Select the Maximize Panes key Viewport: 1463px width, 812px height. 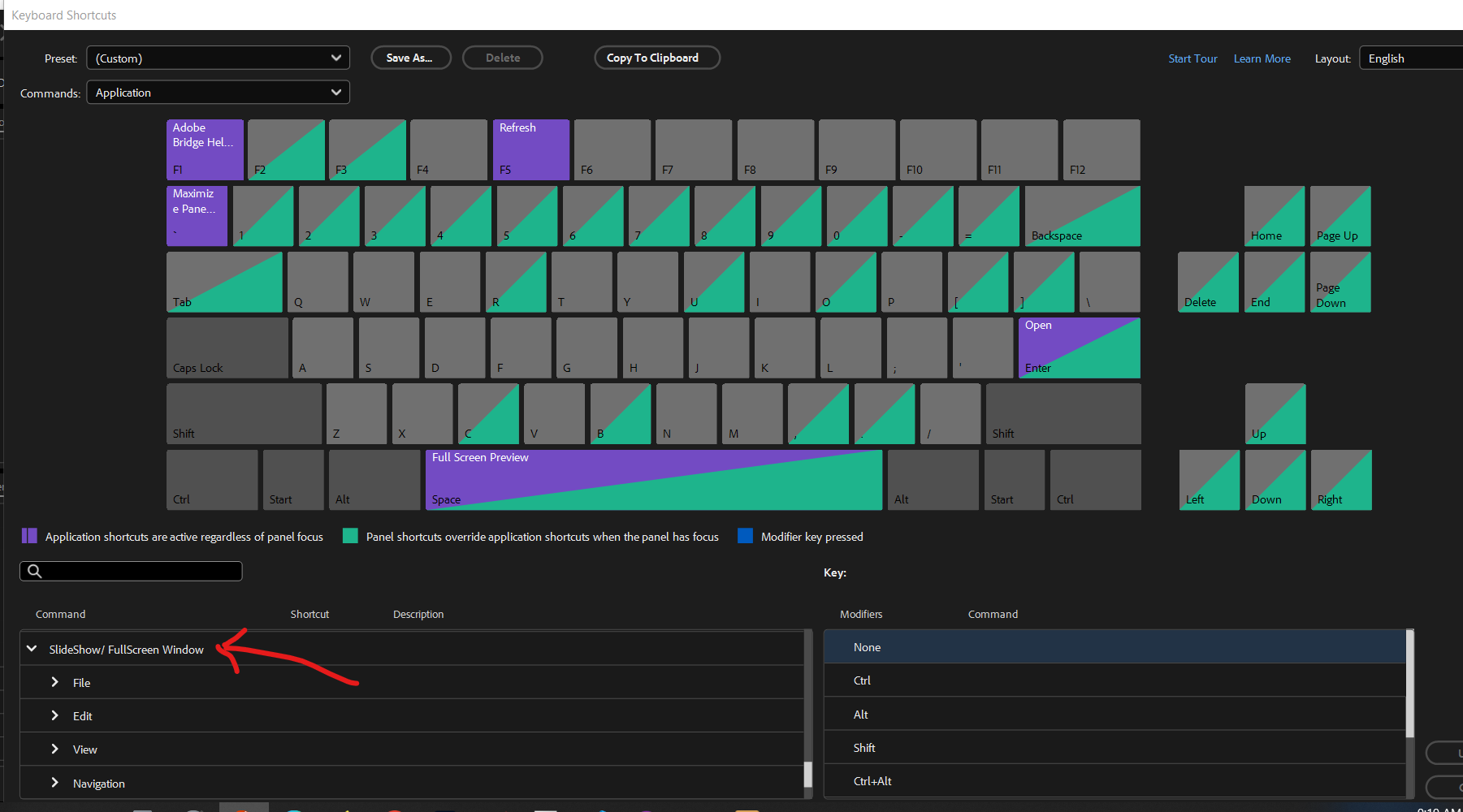click(x=197, y=215)
